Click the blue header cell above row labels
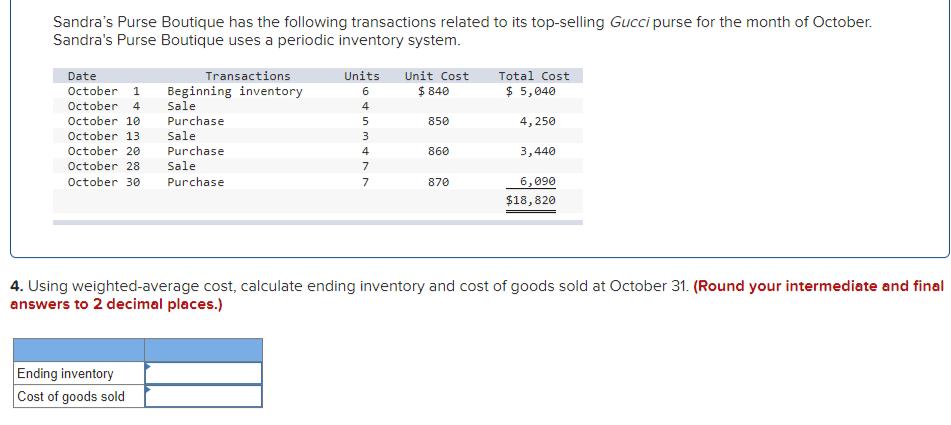The height and width of the screenshot is (425, 951). click(x=78, y=349)
